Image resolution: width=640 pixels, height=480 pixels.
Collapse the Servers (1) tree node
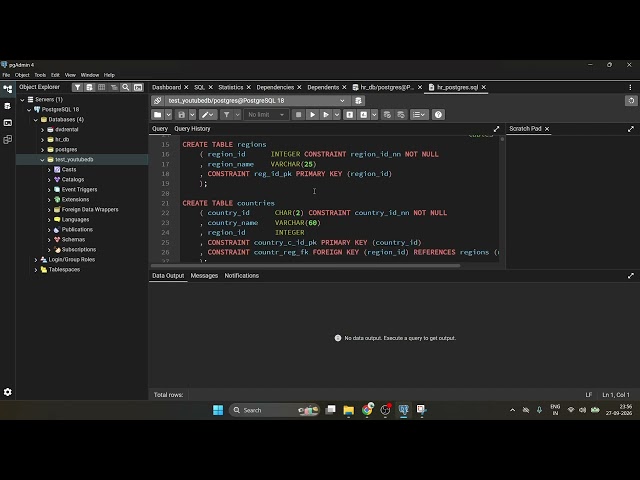[22, 100]
